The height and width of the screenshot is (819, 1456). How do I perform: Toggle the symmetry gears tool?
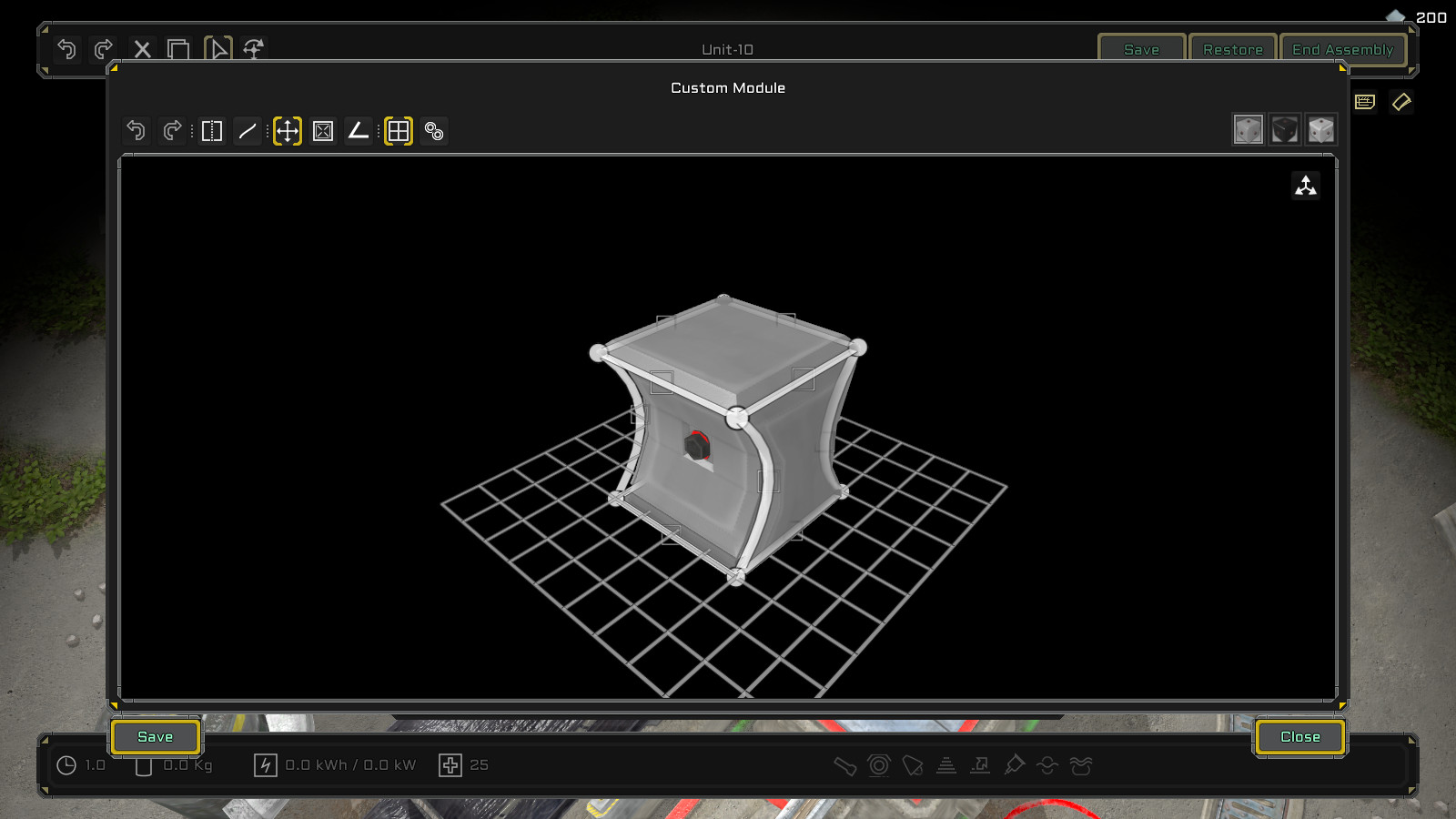434,131
